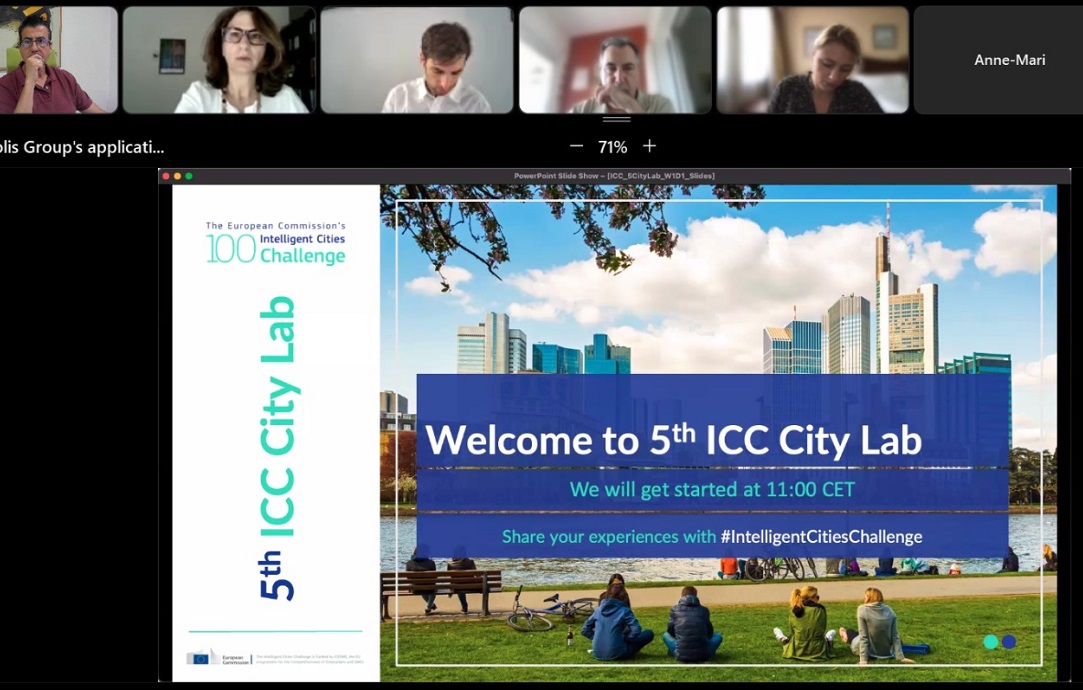
Task: Click the shared screen application label
Action: pyautogui.click(x=82, y=147)
